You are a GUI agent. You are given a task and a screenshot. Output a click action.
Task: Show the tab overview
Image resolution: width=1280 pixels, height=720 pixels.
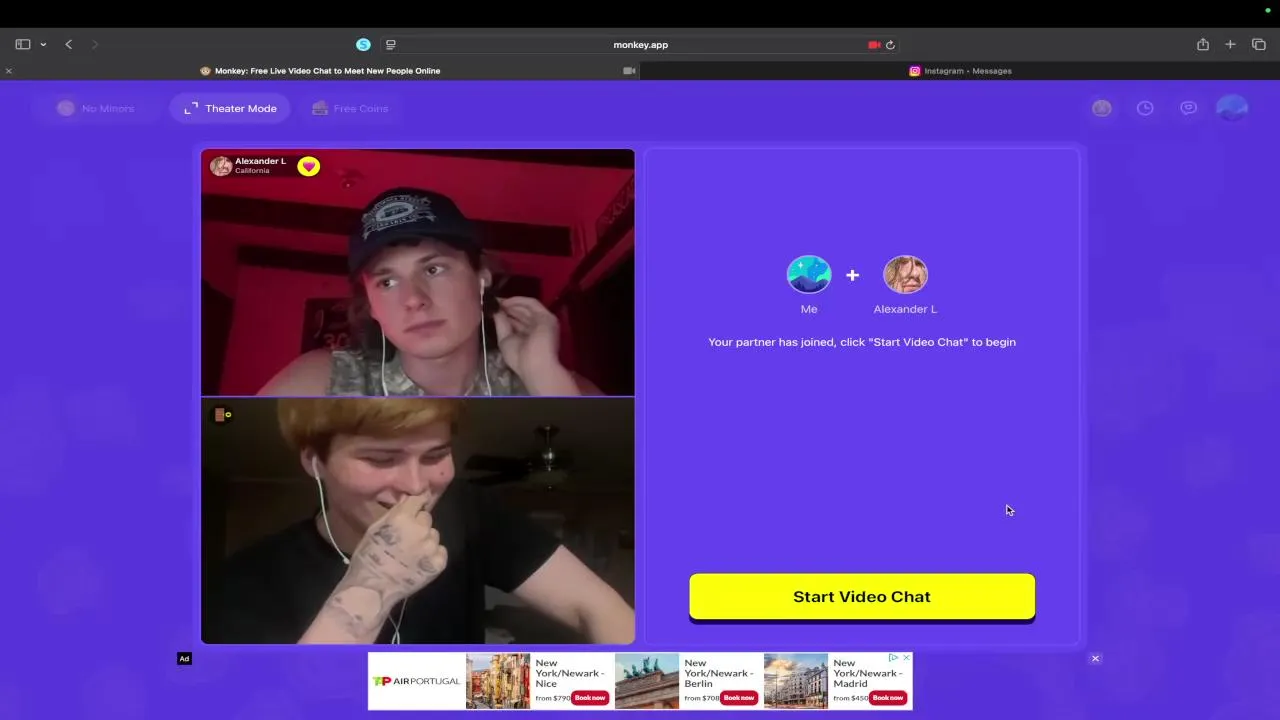pyautogui.click(x=1259, y=44)
